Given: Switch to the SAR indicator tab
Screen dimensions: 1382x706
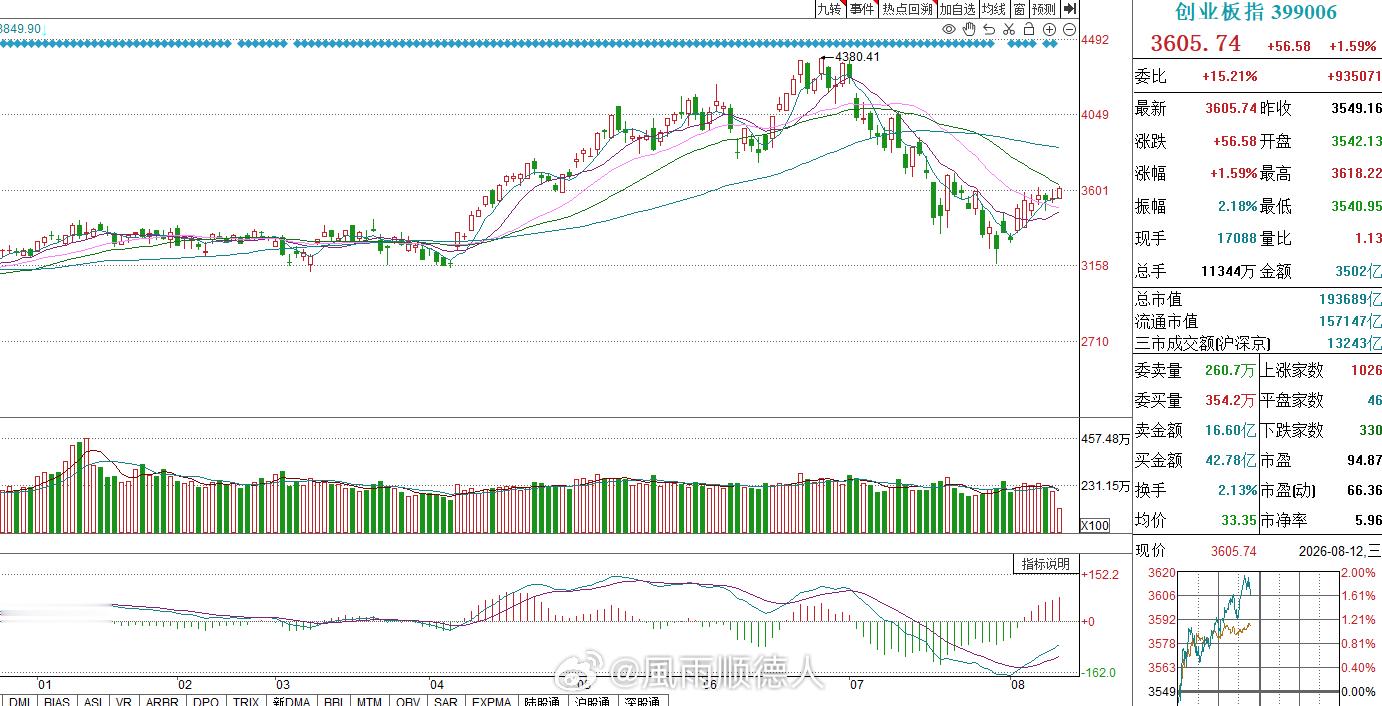Looking at the screenshot, I should 446,702.
